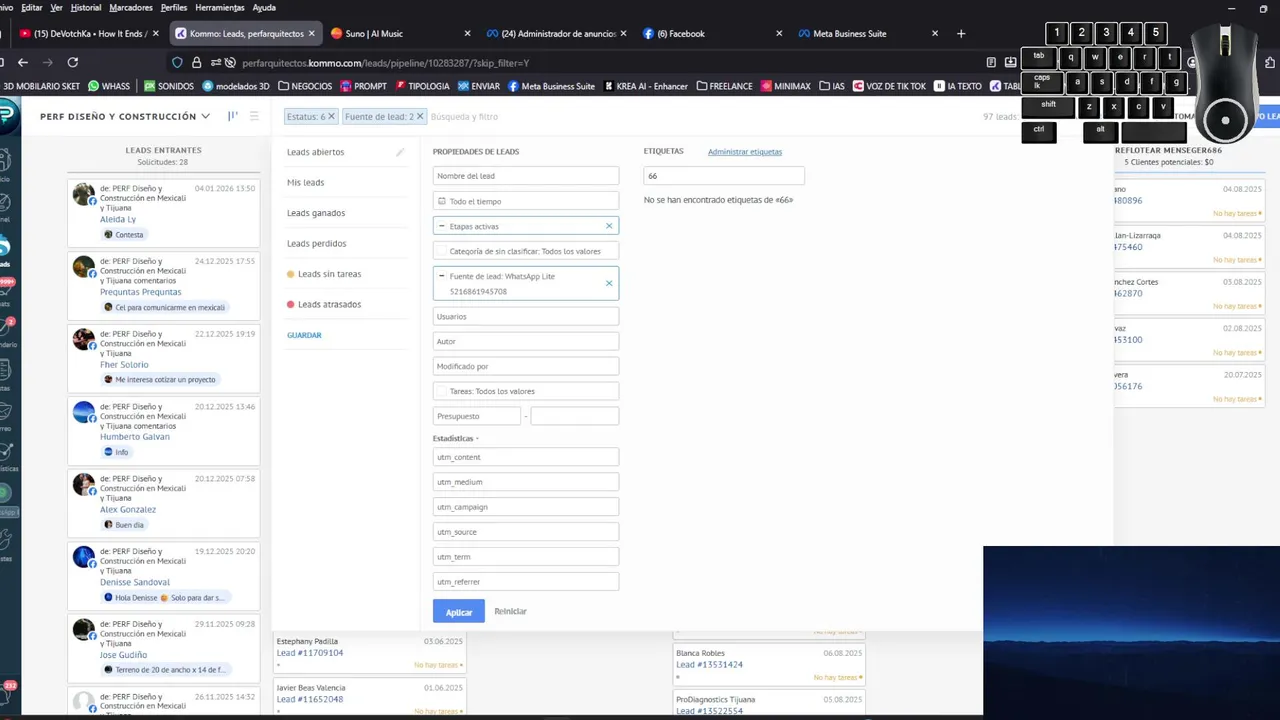This screenshot has width=1280, height=720.
Task: Open the Historial menu in the browser menu bar
Action: tap(86, 7)
